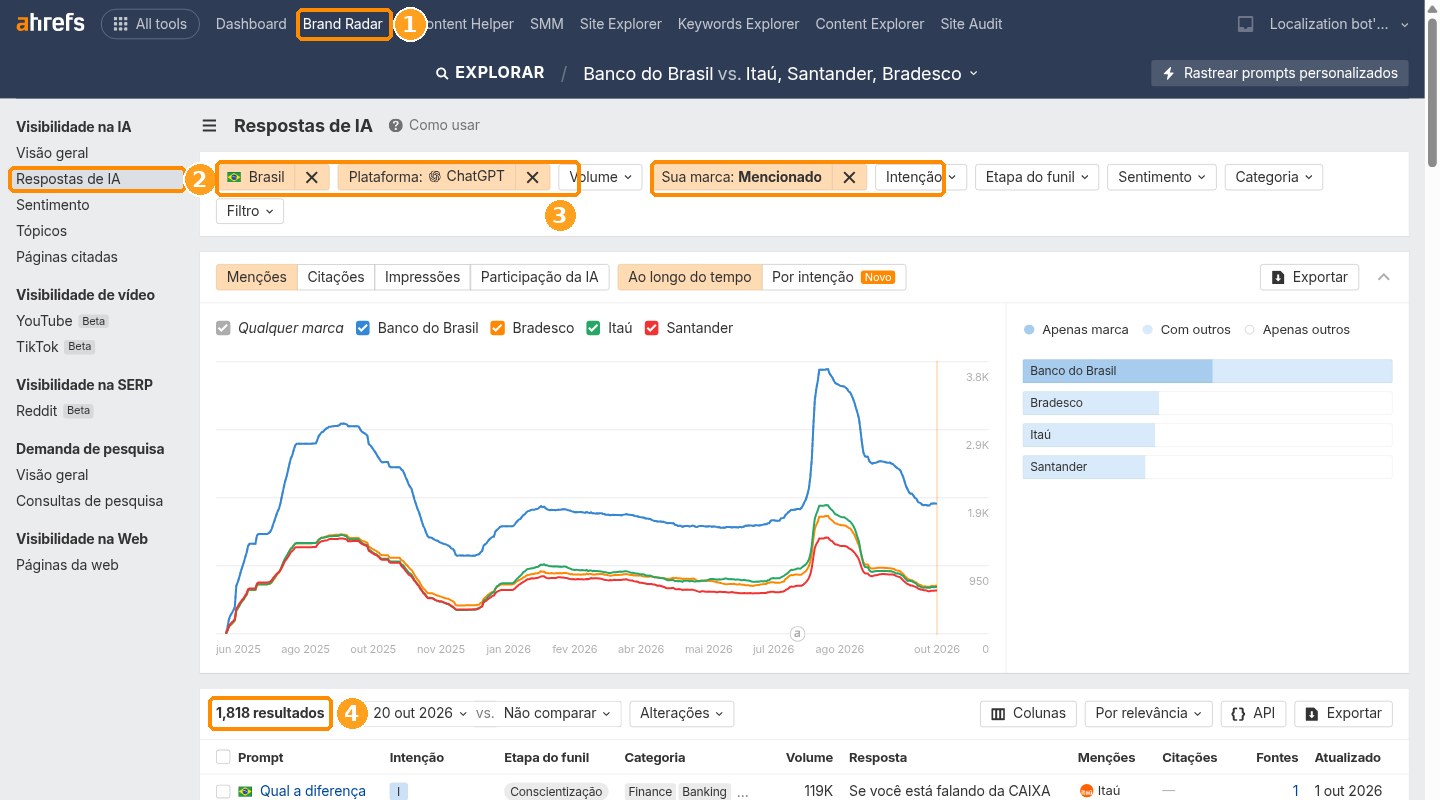Open Páginas citadas in the sidebar
This screenshot has height=800, width=1440.
coord(67,257)
